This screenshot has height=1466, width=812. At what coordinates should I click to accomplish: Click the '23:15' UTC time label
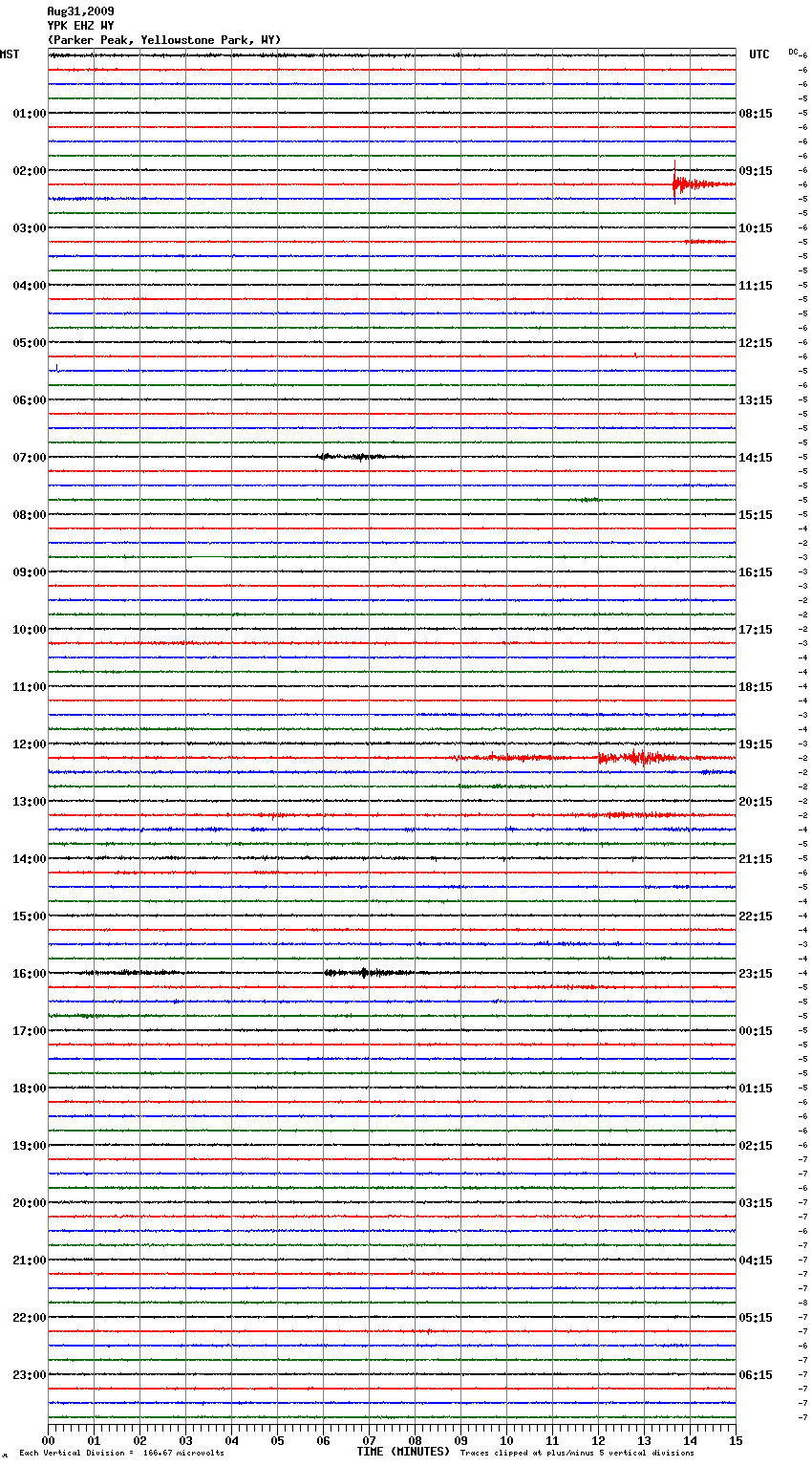point(756,974)
